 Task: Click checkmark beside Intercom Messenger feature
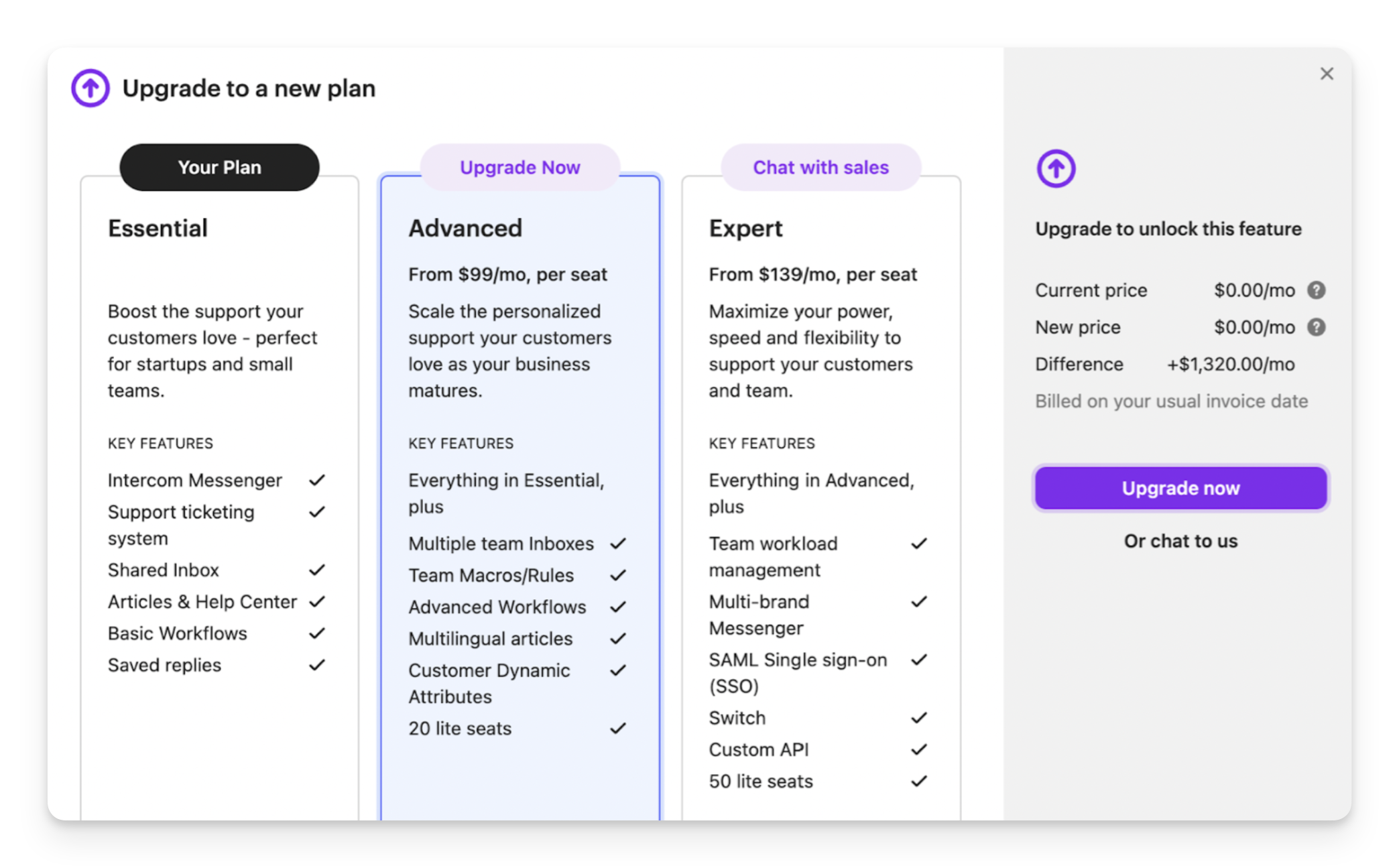point(317,480)
